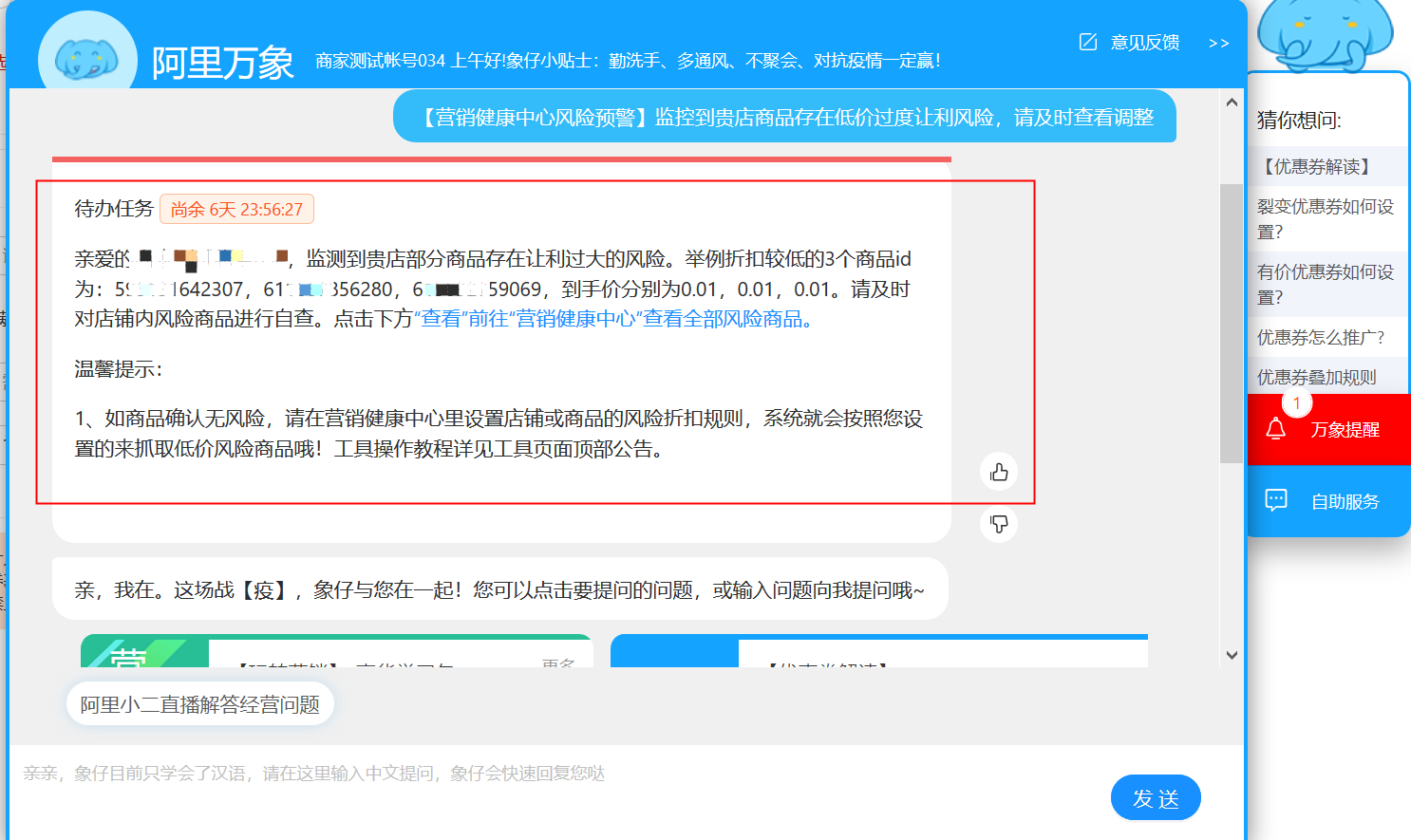Click the countdown badge 尚余 6天

[236, 209]
